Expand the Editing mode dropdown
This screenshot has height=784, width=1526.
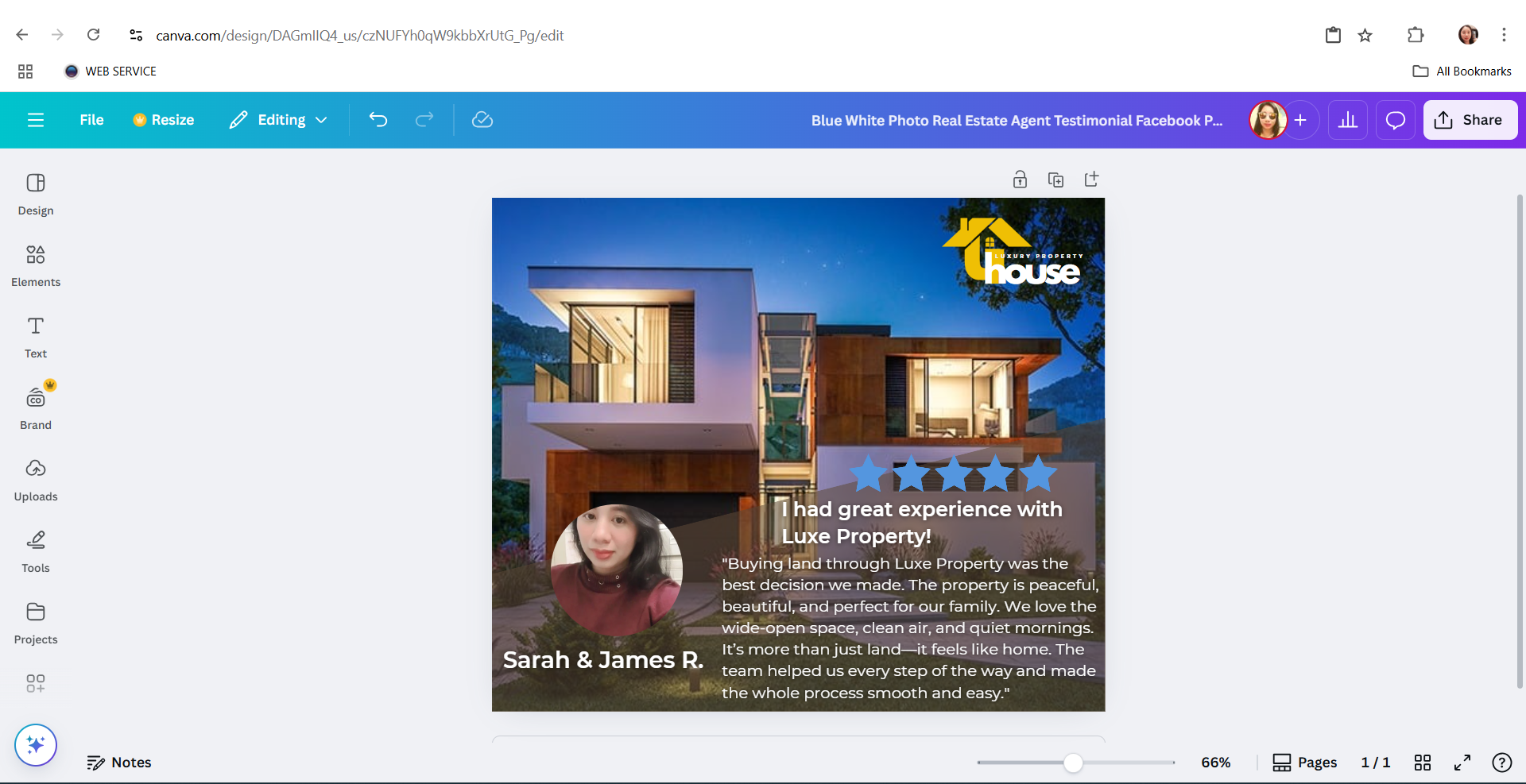tap(279, 120)
